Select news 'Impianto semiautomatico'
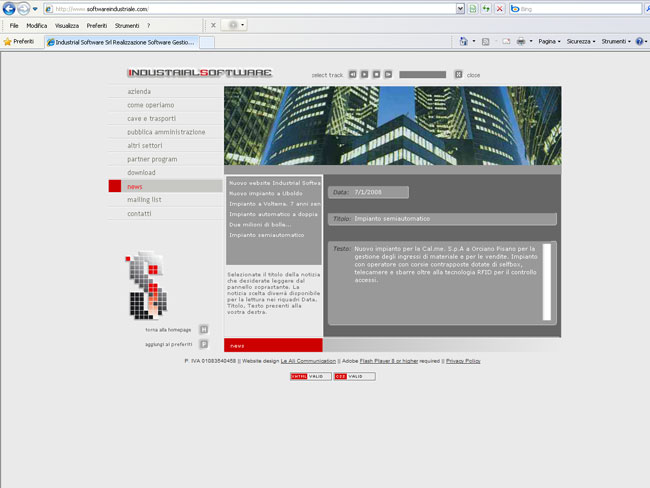Screen dimensions: 650x488 click(x=267, y=235)
